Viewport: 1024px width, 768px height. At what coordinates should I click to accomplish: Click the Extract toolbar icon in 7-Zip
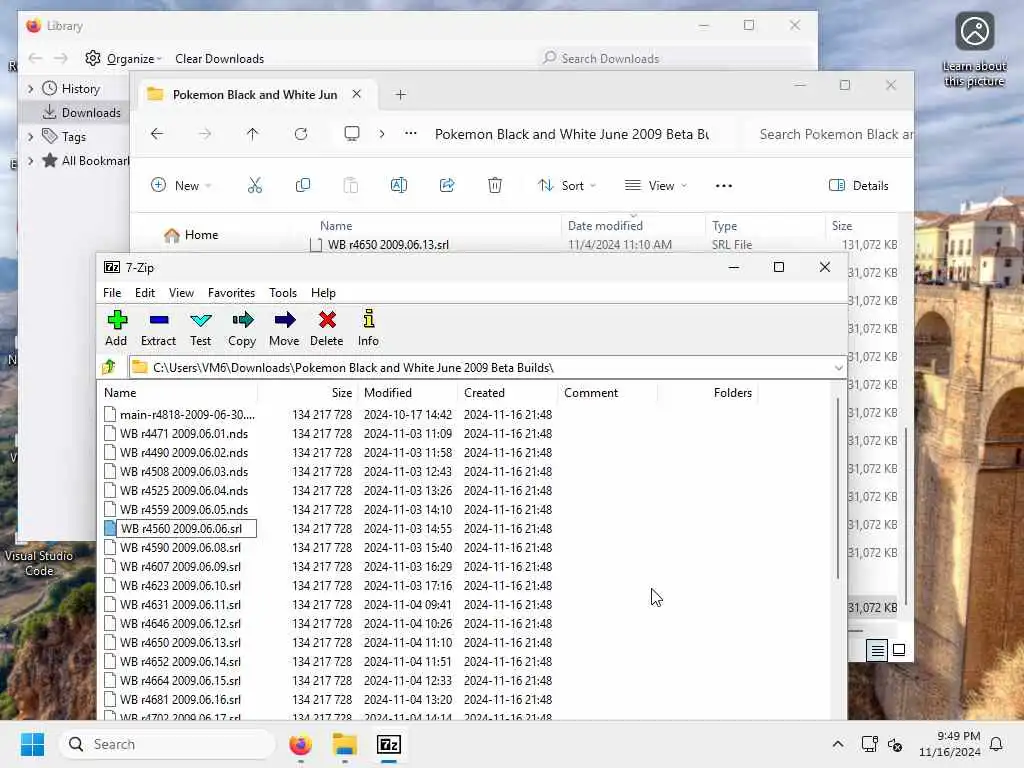(x=159, y=328)
